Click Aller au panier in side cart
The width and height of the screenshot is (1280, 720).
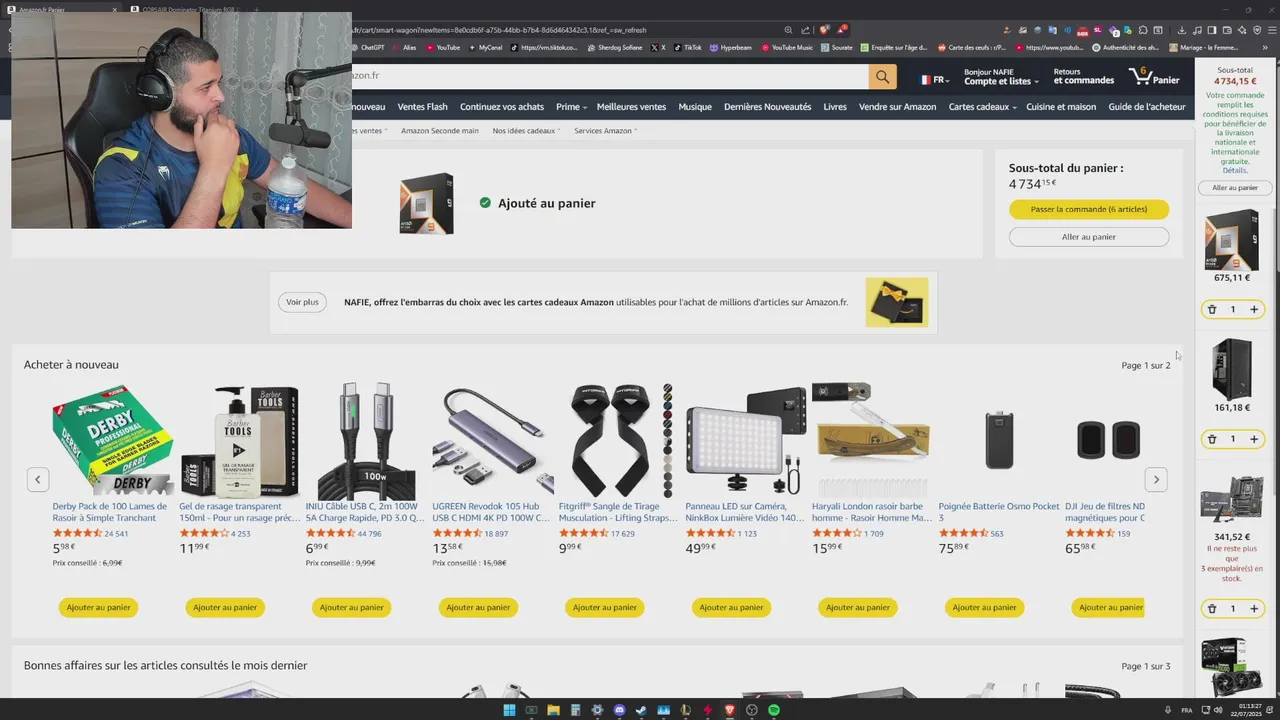coord(1235,188)
